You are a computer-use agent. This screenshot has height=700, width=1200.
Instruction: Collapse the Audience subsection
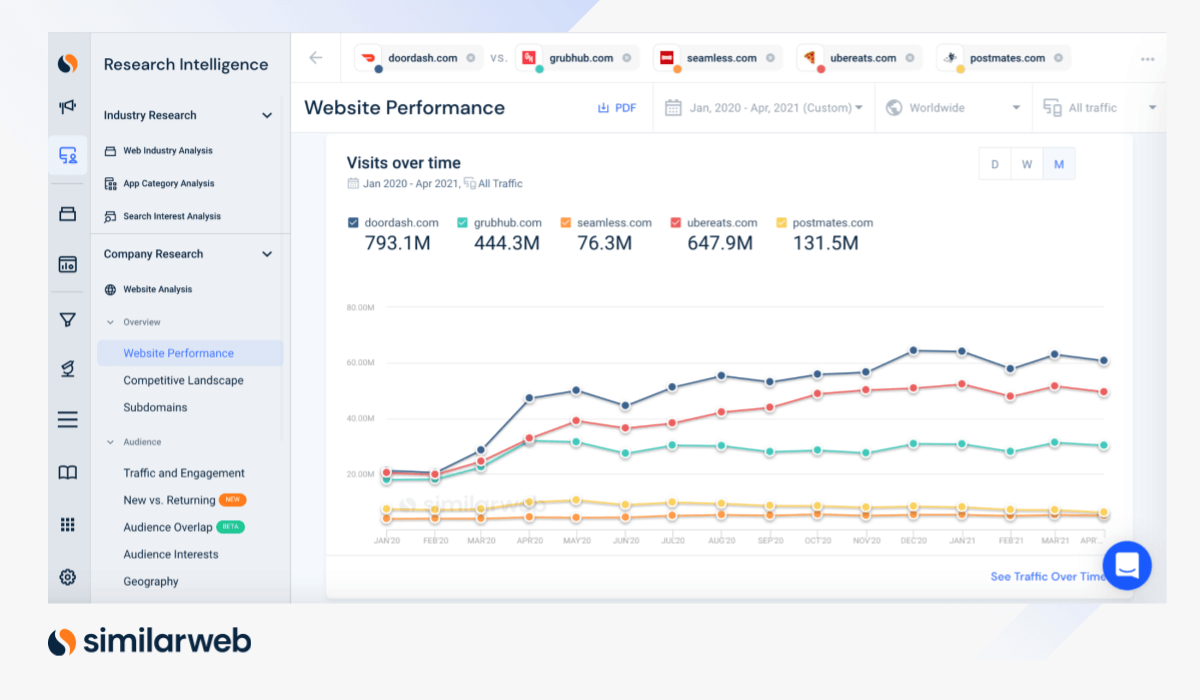[111, 442]
